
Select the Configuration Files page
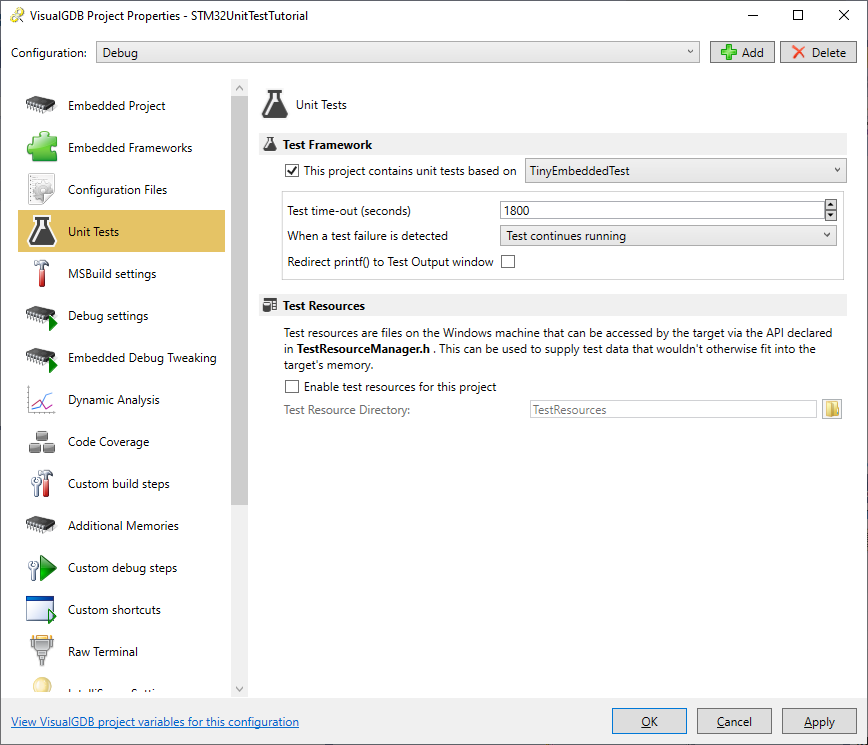tap(121, 189)
